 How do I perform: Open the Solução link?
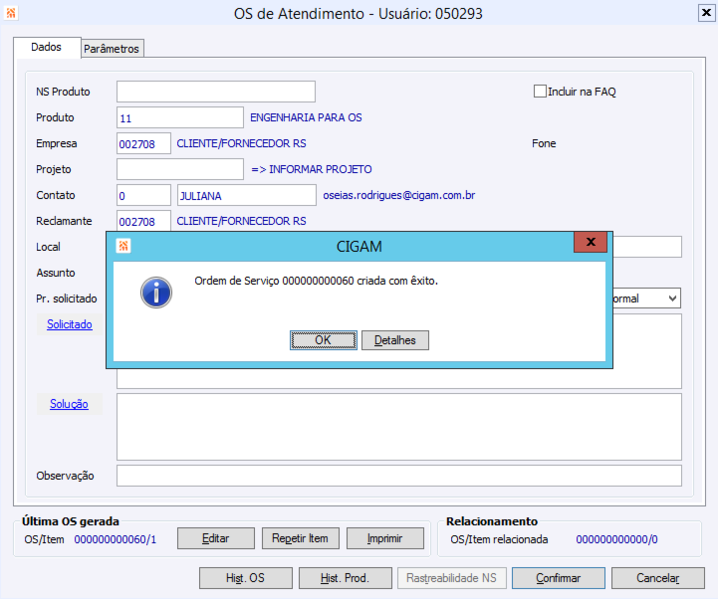(x=69, y=404)
